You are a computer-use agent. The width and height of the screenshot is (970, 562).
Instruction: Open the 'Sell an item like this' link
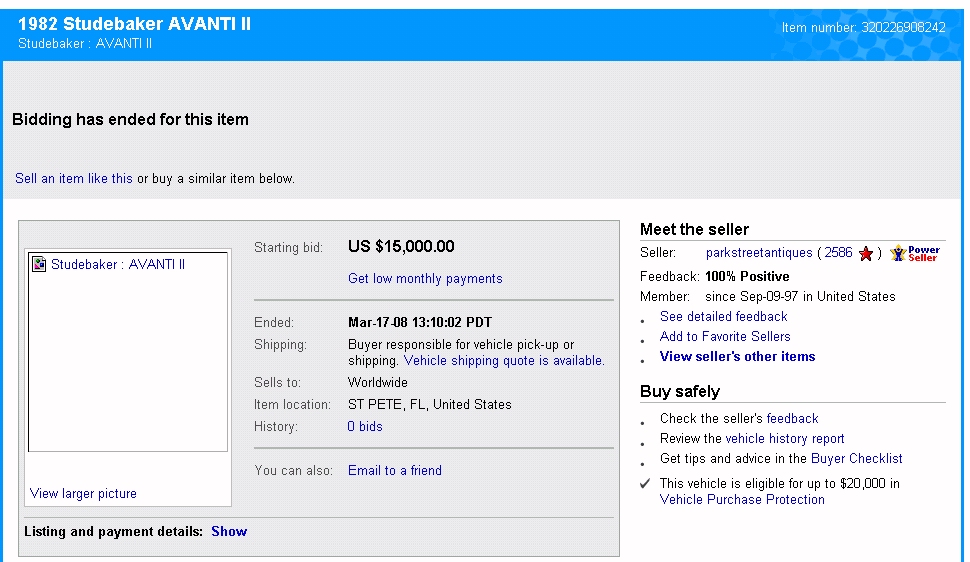pyautogui.click(x=74, y=179)
